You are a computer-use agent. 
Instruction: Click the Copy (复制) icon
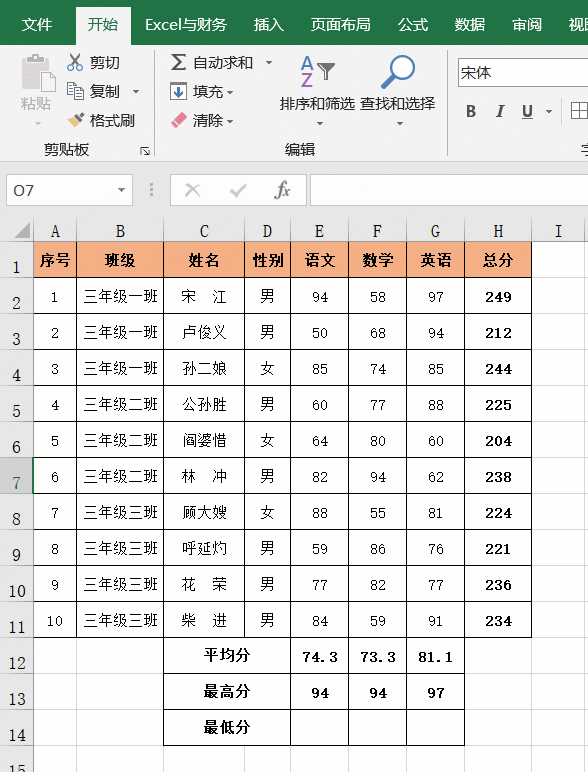tap(75, 91)
